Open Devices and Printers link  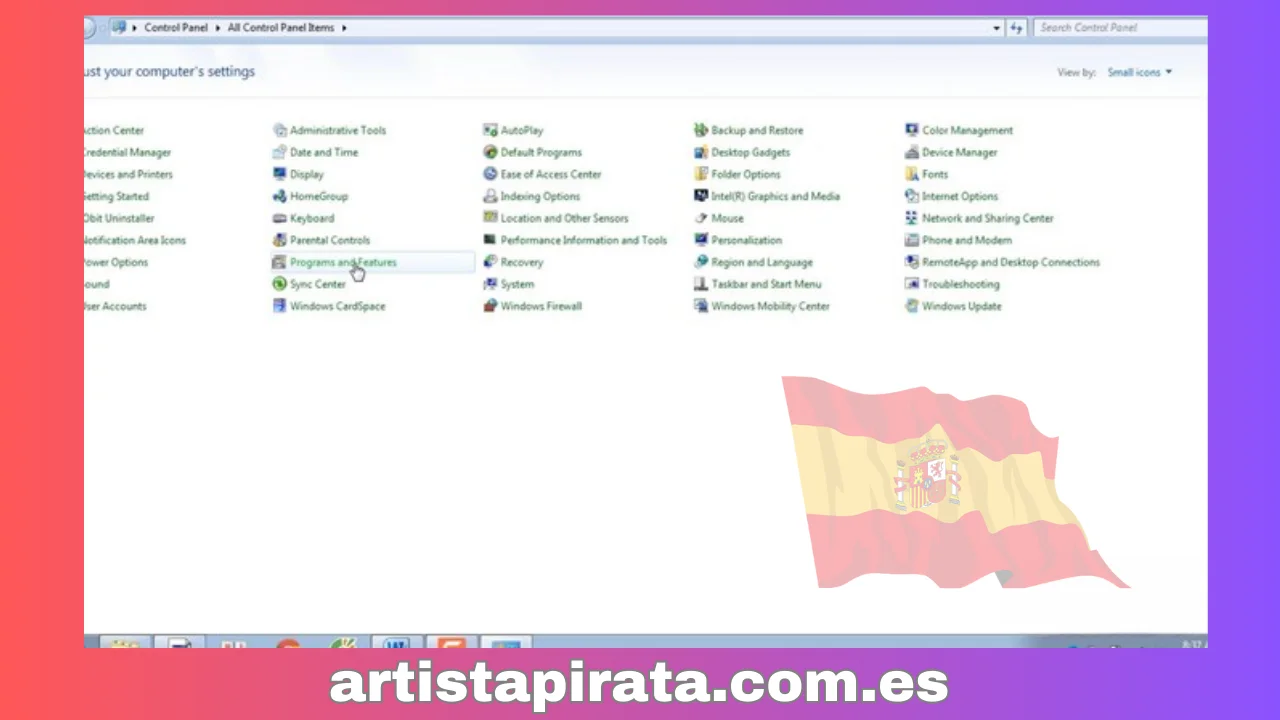click(x=128, y=174)
